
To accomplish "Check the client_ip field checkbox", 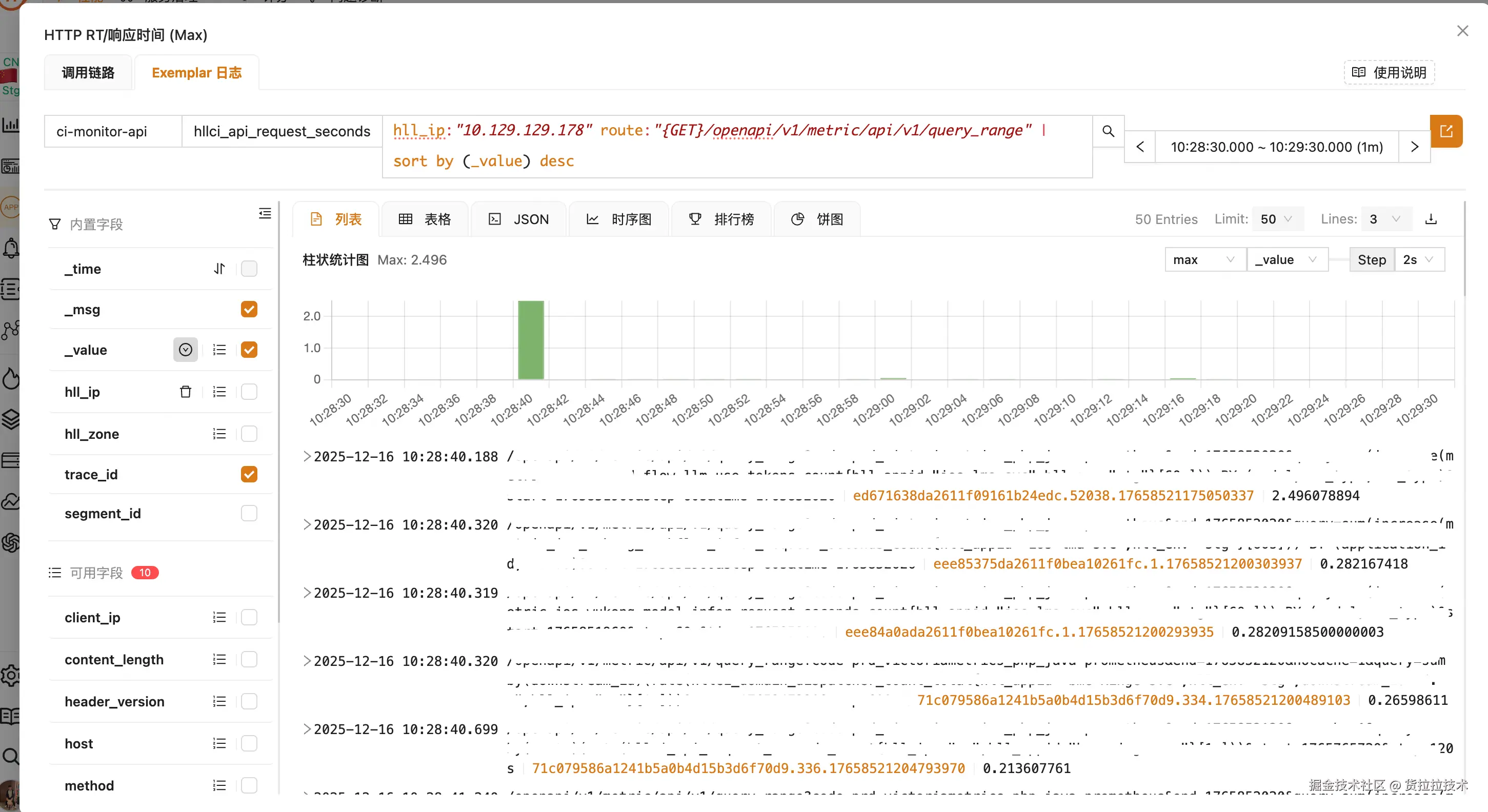I will click(249, 617).
